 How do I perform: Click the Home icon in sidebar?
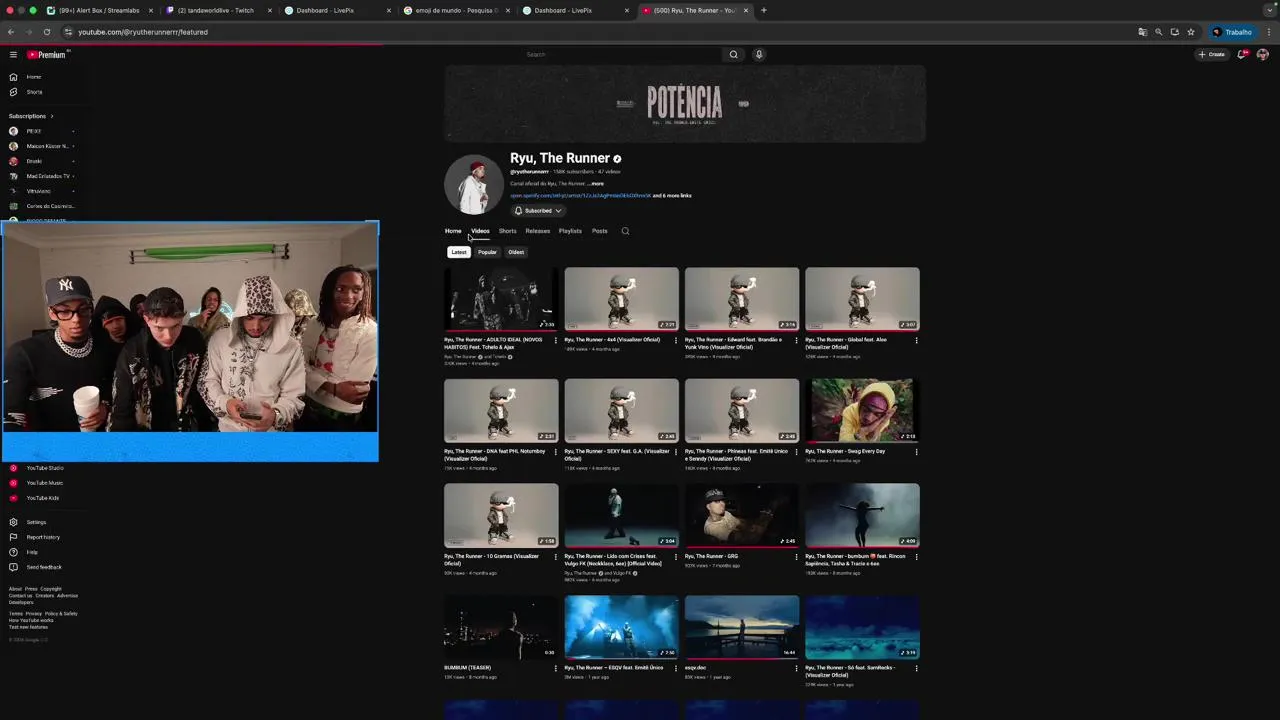tap(13, 77)
